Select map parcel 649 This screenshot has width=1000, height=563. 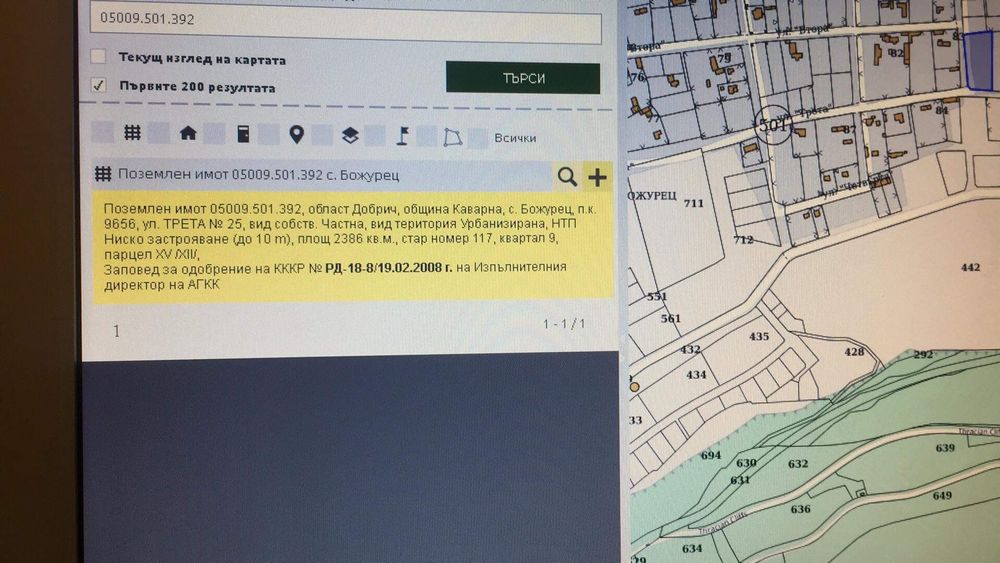point(942,495)
